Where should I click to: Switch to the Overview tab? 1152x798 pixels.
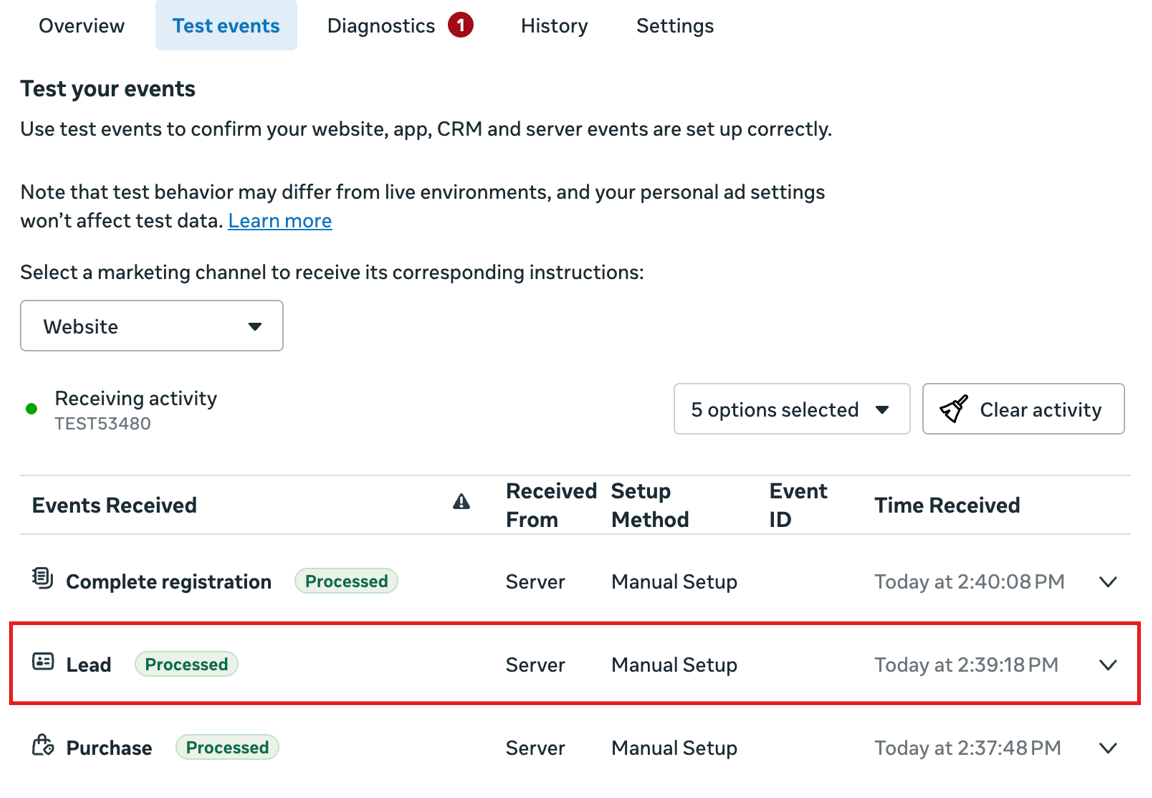point(82,26)
